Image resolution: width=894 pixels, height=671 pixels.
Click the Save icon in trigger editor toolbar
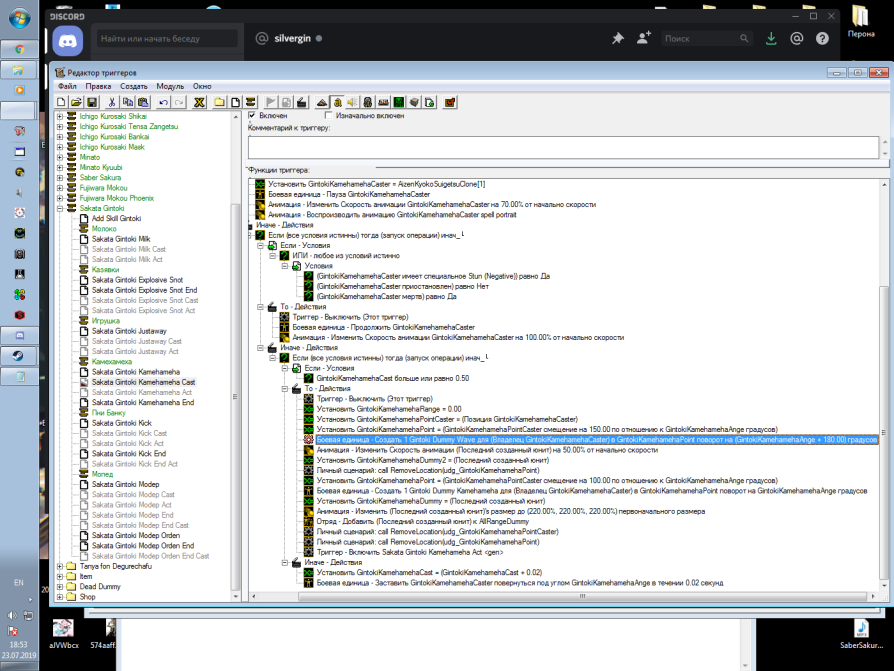tap(91, 102)
